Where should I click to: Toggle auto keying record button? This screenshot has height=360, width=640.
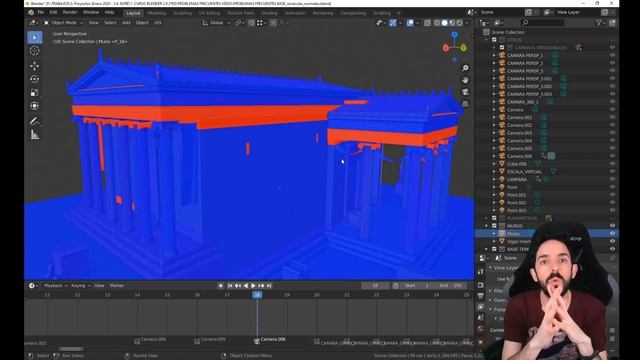pos(220,286)
